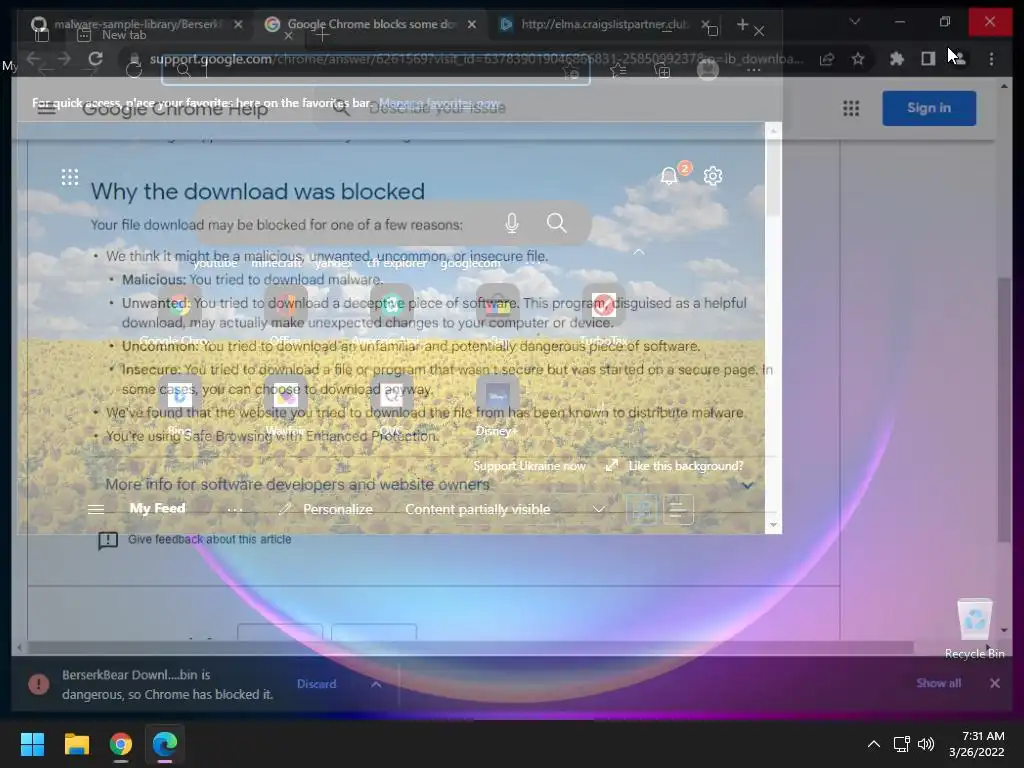This screenshot has width=1024, height=768.
Task: Open the Office quick link tile
Action: (x=285, y=305)
